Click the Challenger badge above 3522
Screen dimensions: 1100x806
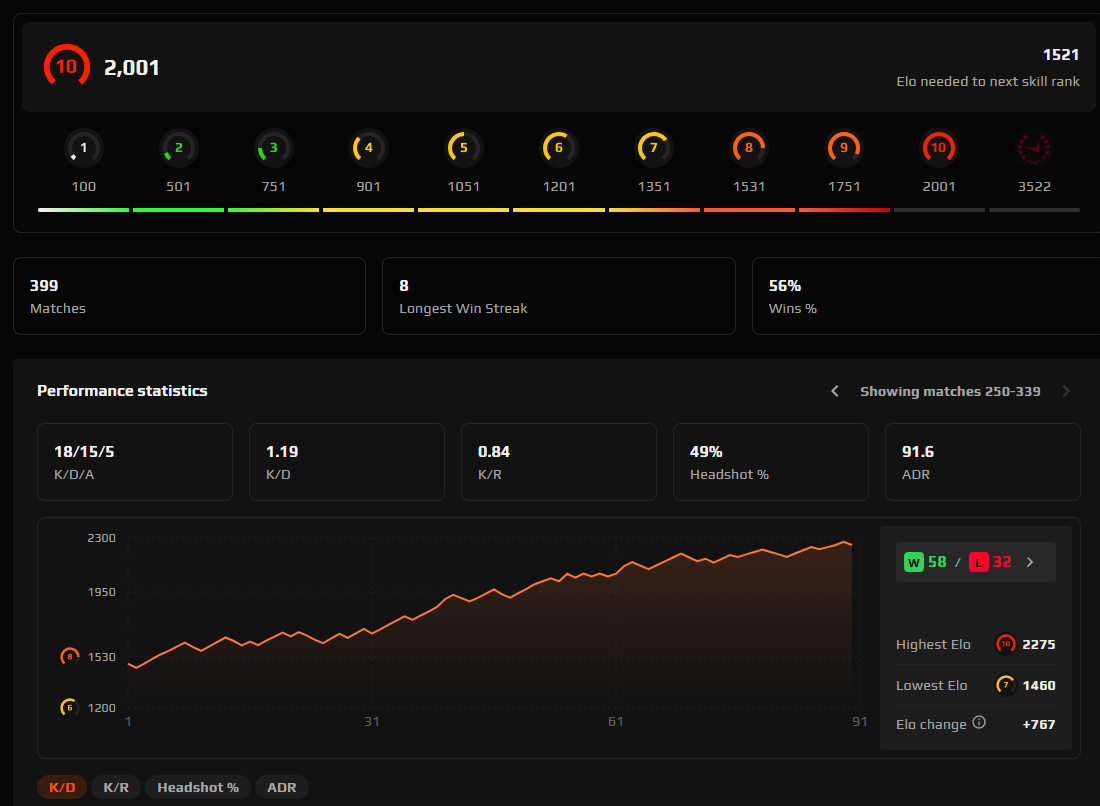(1034, 147)
